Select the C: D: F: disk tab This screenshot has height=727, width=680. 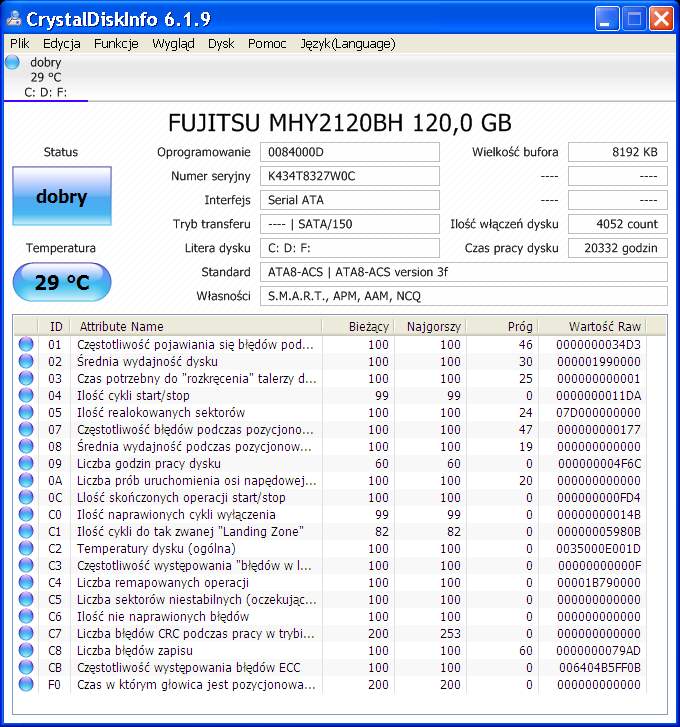(45, 77)
